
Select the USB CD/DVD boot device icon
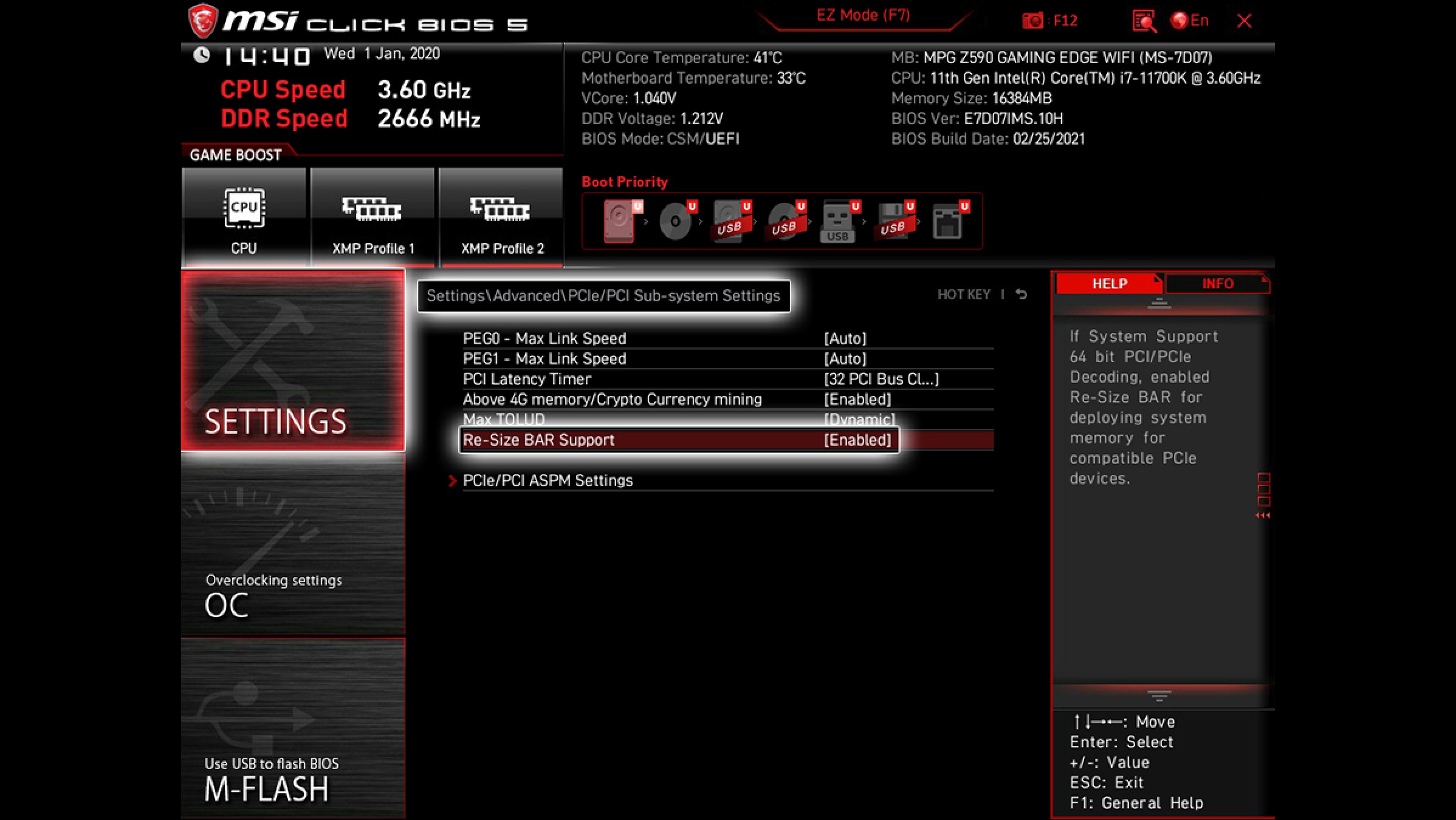coord(786,221)
